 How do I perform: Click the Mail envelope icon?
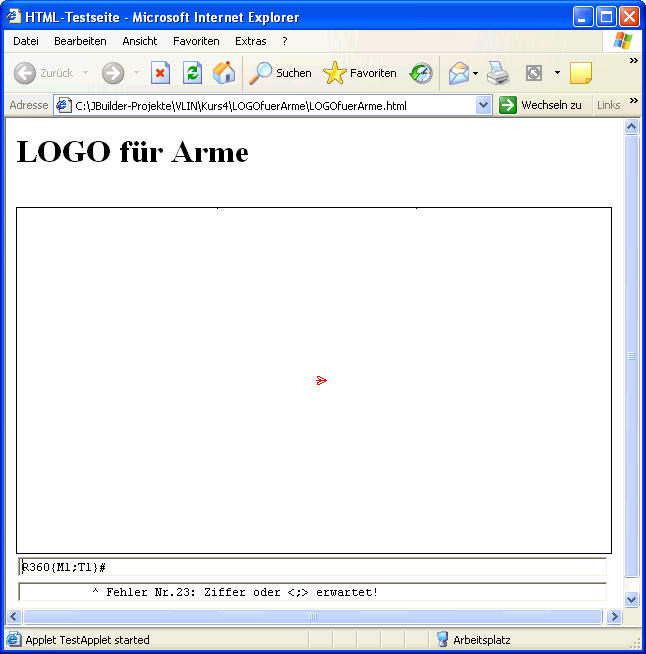458,73
